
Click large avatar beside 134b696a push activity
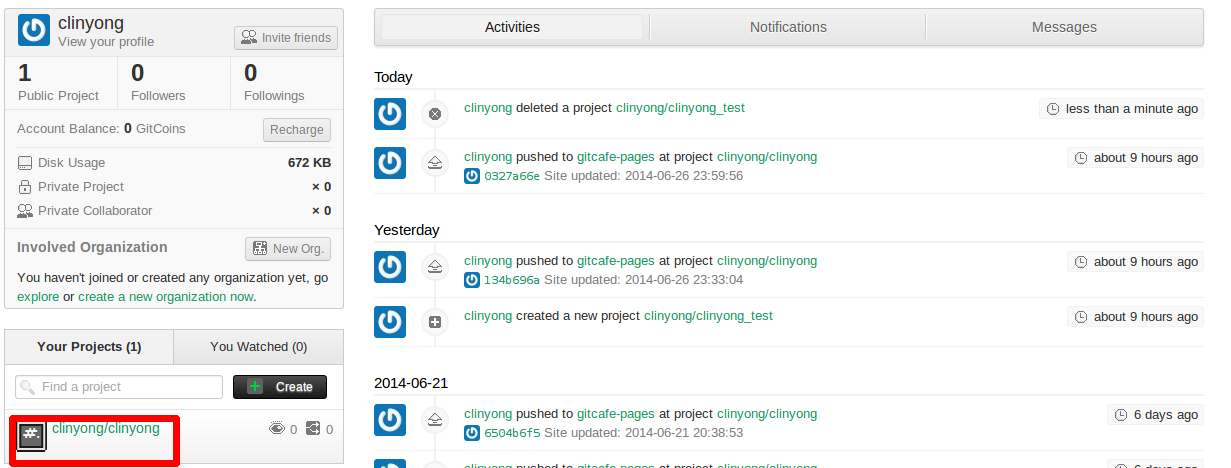coord(390,267)
